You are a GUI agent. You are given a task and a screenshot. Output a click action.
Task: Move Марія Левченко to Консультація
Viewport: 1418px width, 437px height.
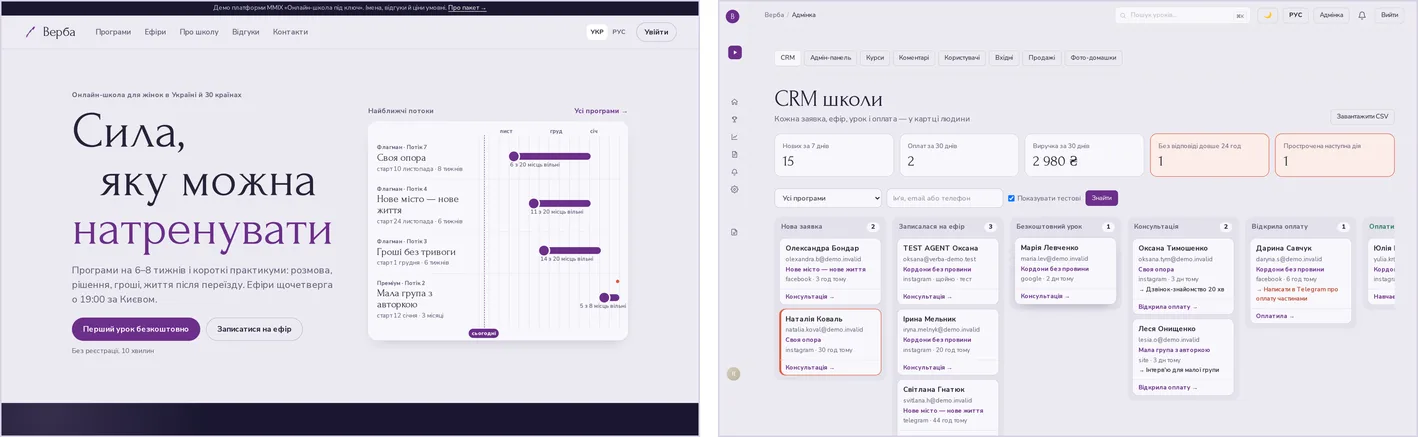(1044, 296)
